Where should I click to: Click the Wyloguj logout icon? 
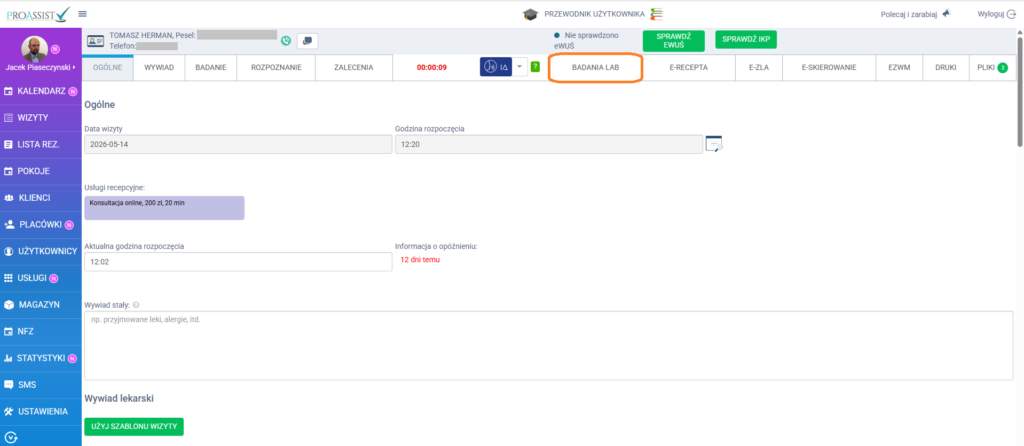pyautogui.click(x=1012, y=14)
